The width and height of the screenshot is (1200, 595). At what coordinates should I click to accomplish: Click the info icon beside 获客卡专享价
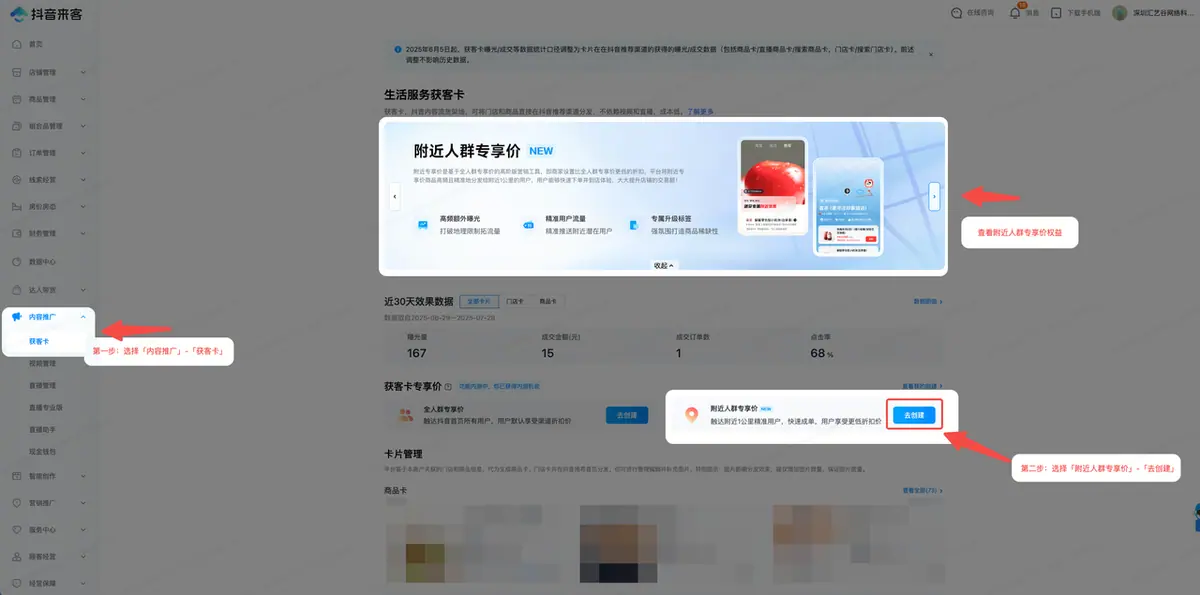coord(449,385)
